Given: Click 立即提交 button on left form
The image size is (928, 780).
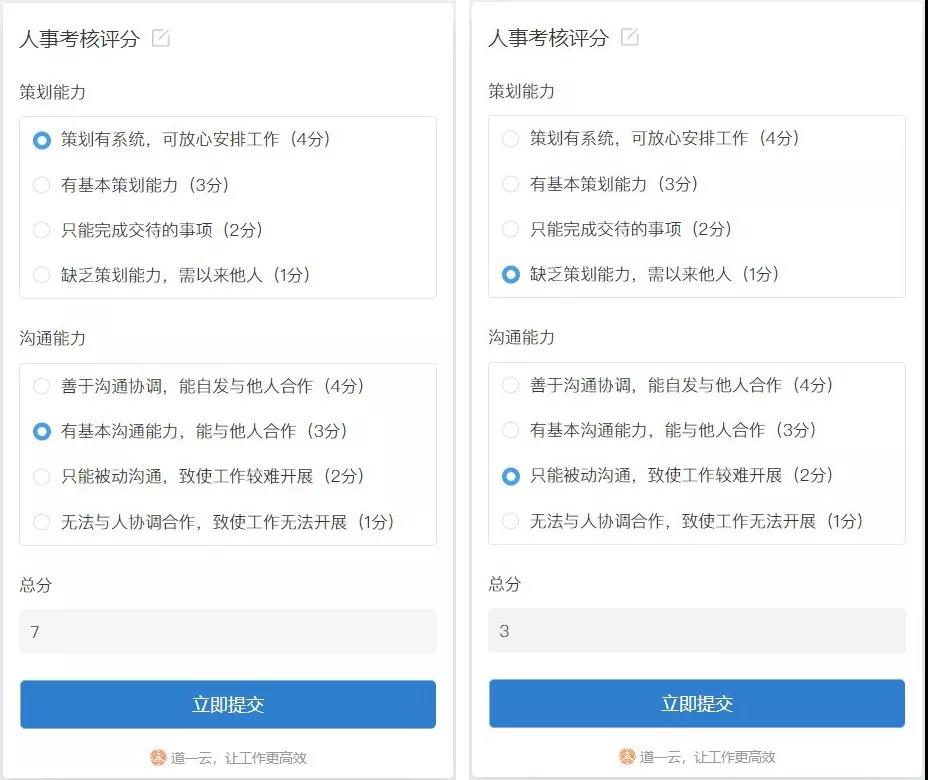Looking at the screenshot, I should [x=228, y=704].
